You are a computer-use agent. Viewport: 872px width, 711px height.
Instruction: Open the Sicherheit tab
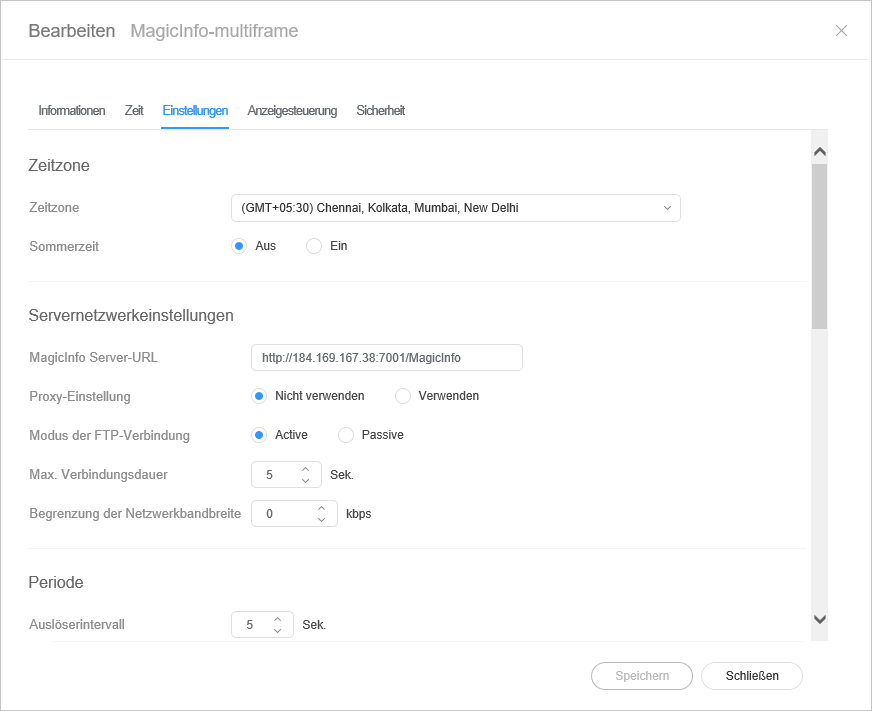pos(380,111)
